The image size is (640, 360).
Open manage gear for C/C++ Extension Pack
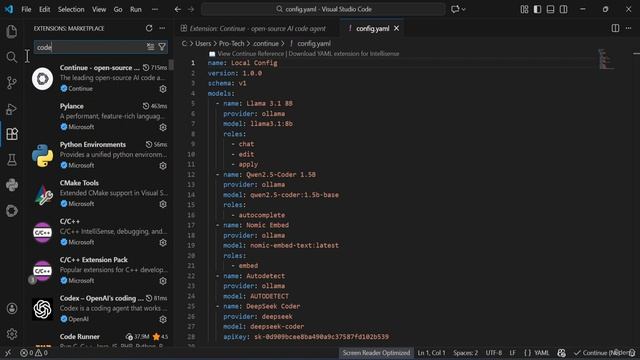pos(163,281)
